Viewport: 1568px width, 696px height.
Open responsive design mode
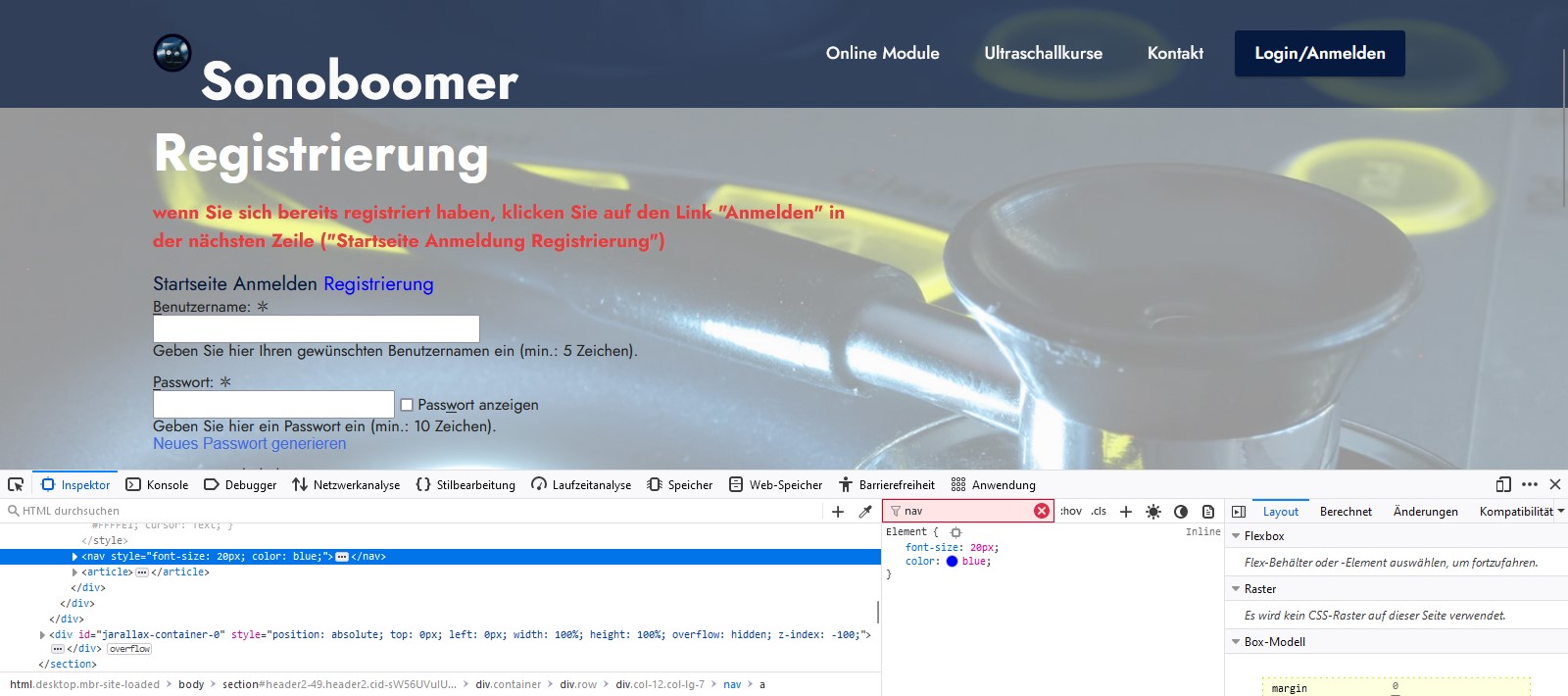click(x=1503, y=484)
